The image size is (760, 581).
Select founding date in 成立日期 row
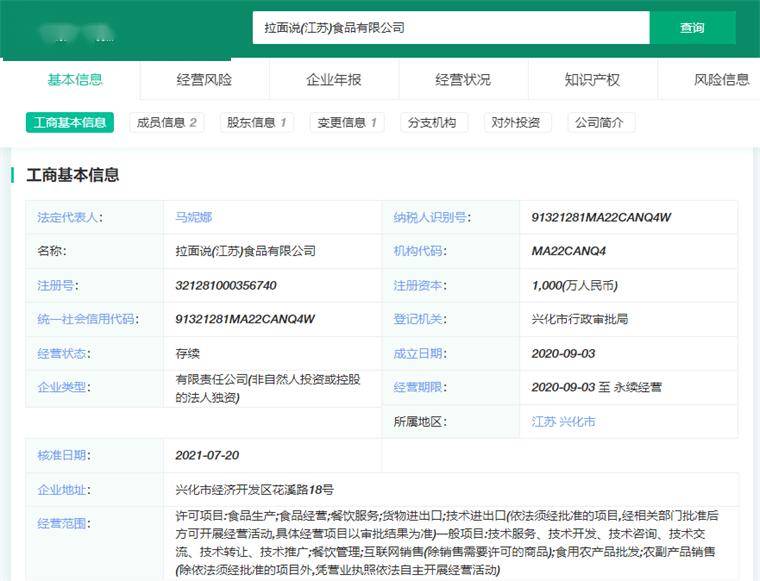click(x=563, y=353)
